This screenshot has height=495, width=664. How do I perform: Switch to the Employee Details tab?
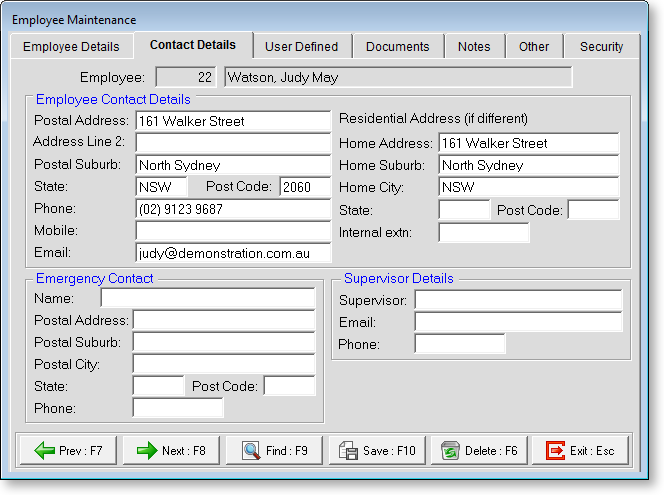(x=71, y=46)
